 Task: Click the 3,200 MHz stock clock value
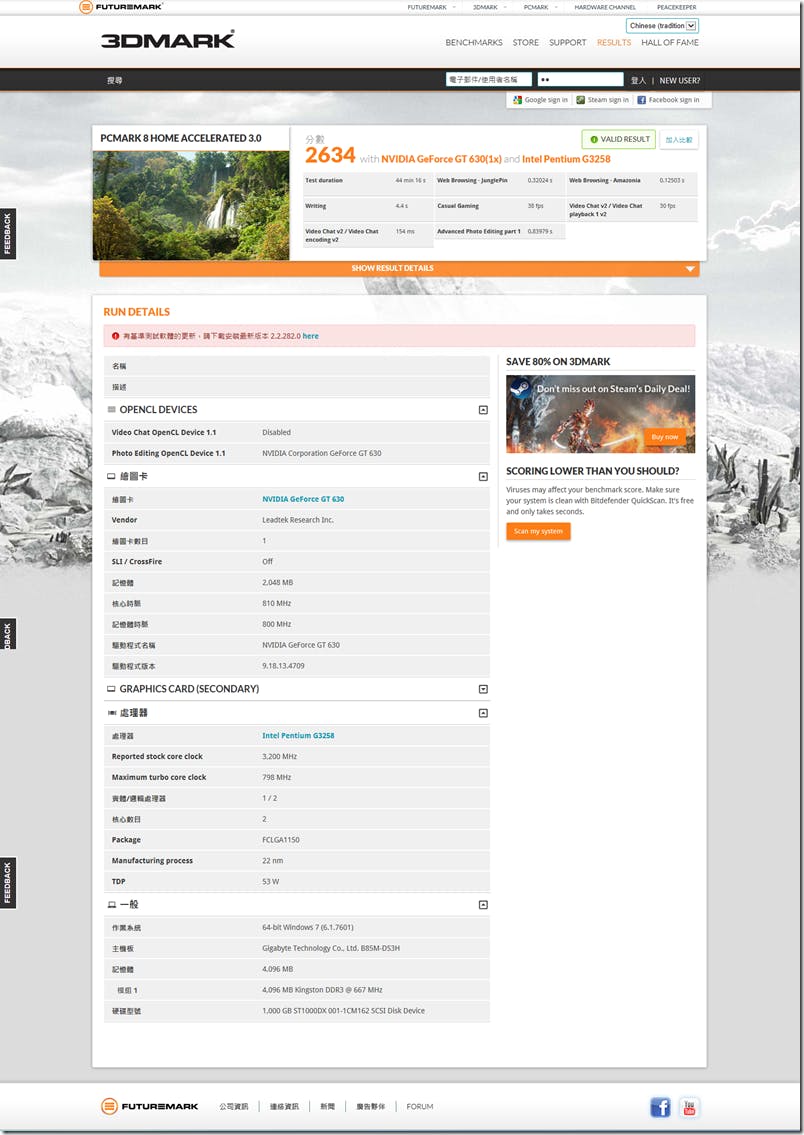click(x=280, y=756)
